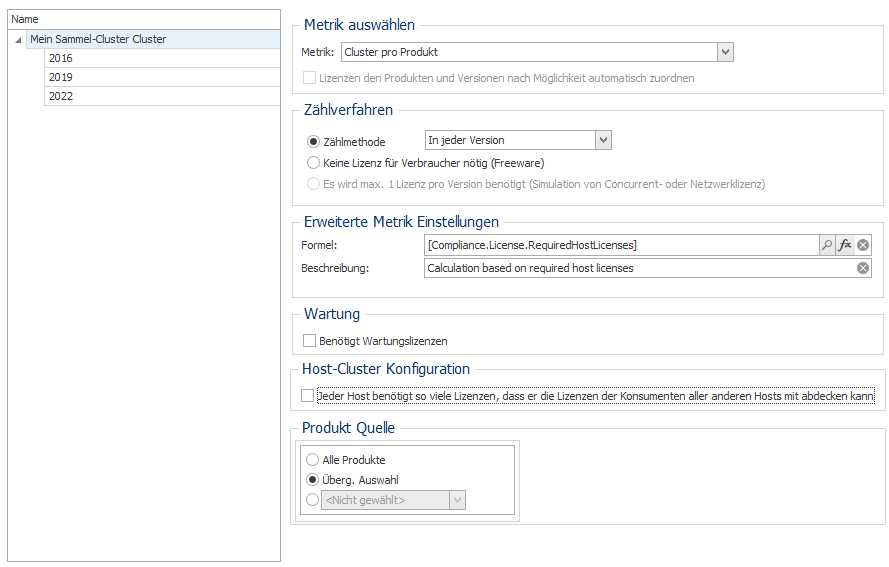This screenshot has width=889, height=567.
Task: Select the 'Überg. Auswahl' radio option
Action: point(312,480)
